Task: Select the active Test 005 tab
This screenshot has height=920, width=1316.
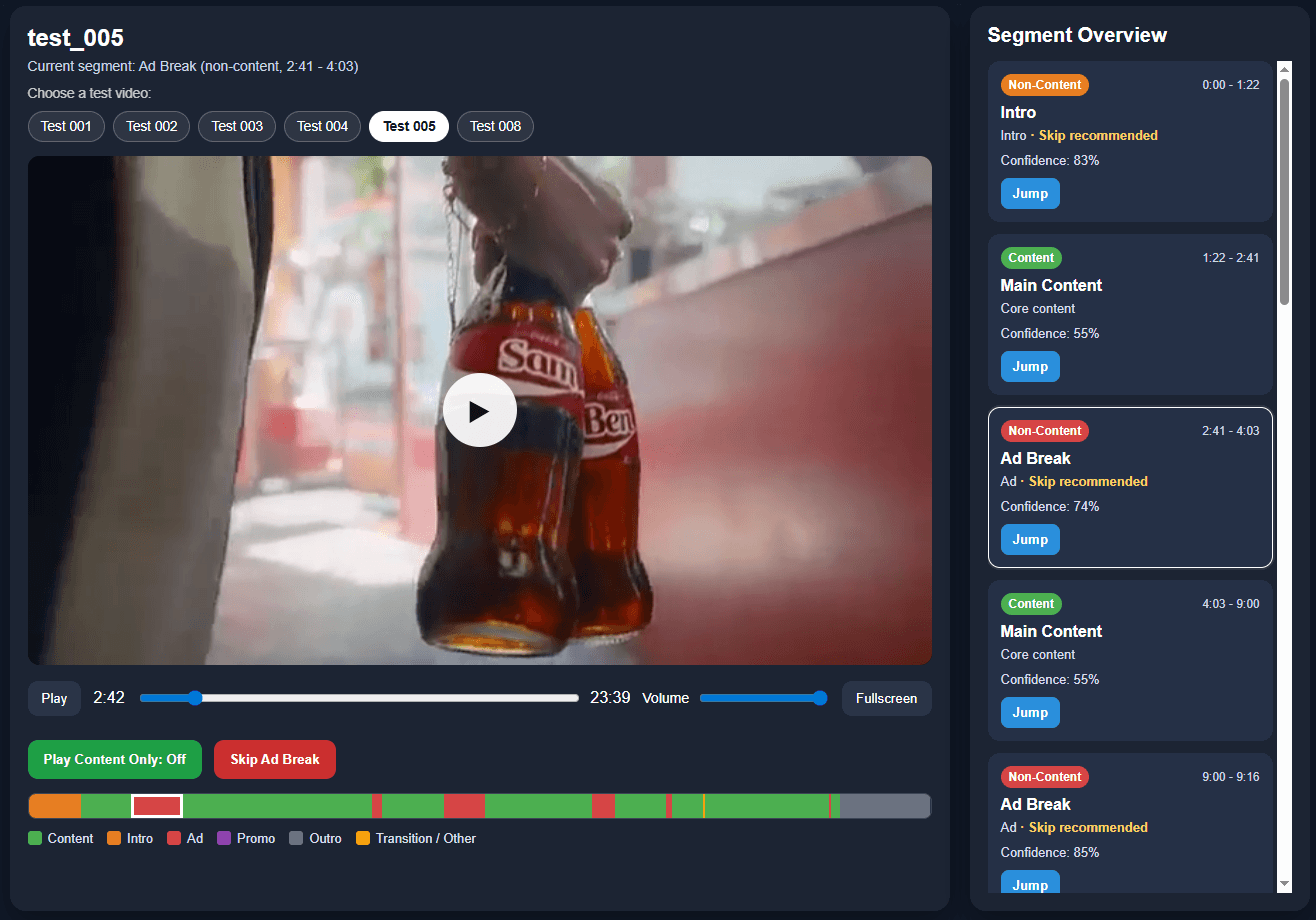Action: [x=409, y=126]
